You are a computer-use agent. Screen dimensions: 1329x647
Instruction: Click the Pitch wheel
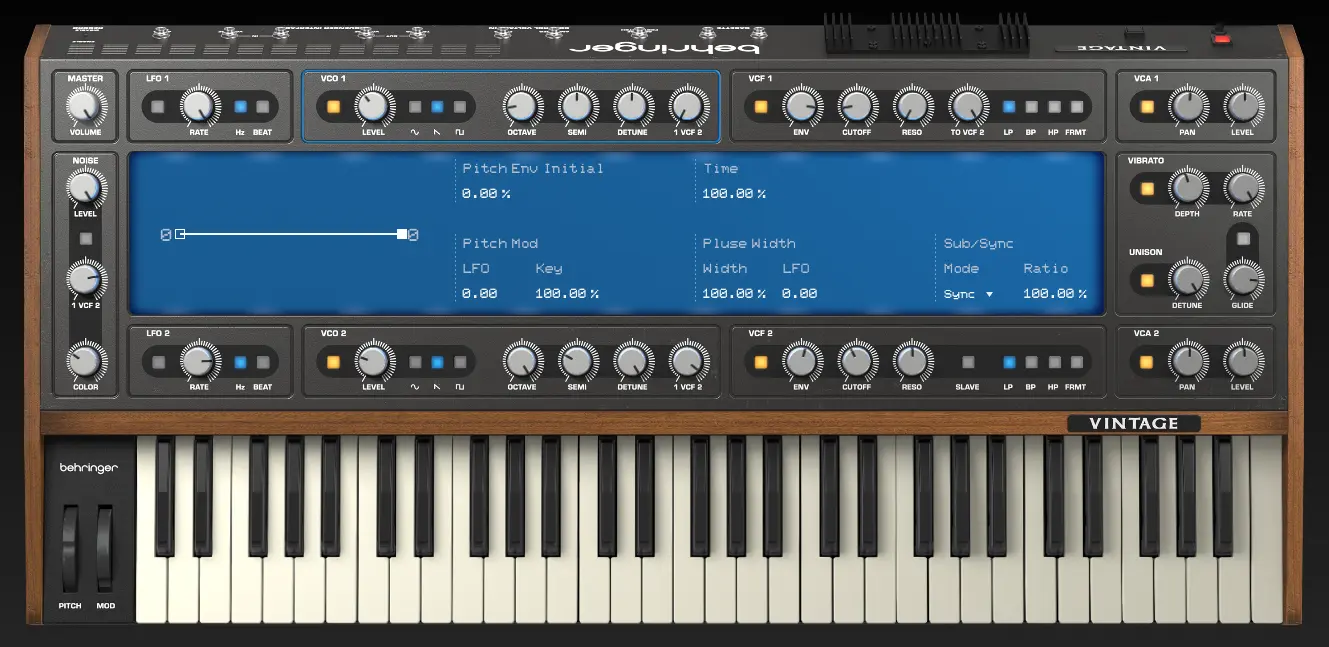point(70,548)
